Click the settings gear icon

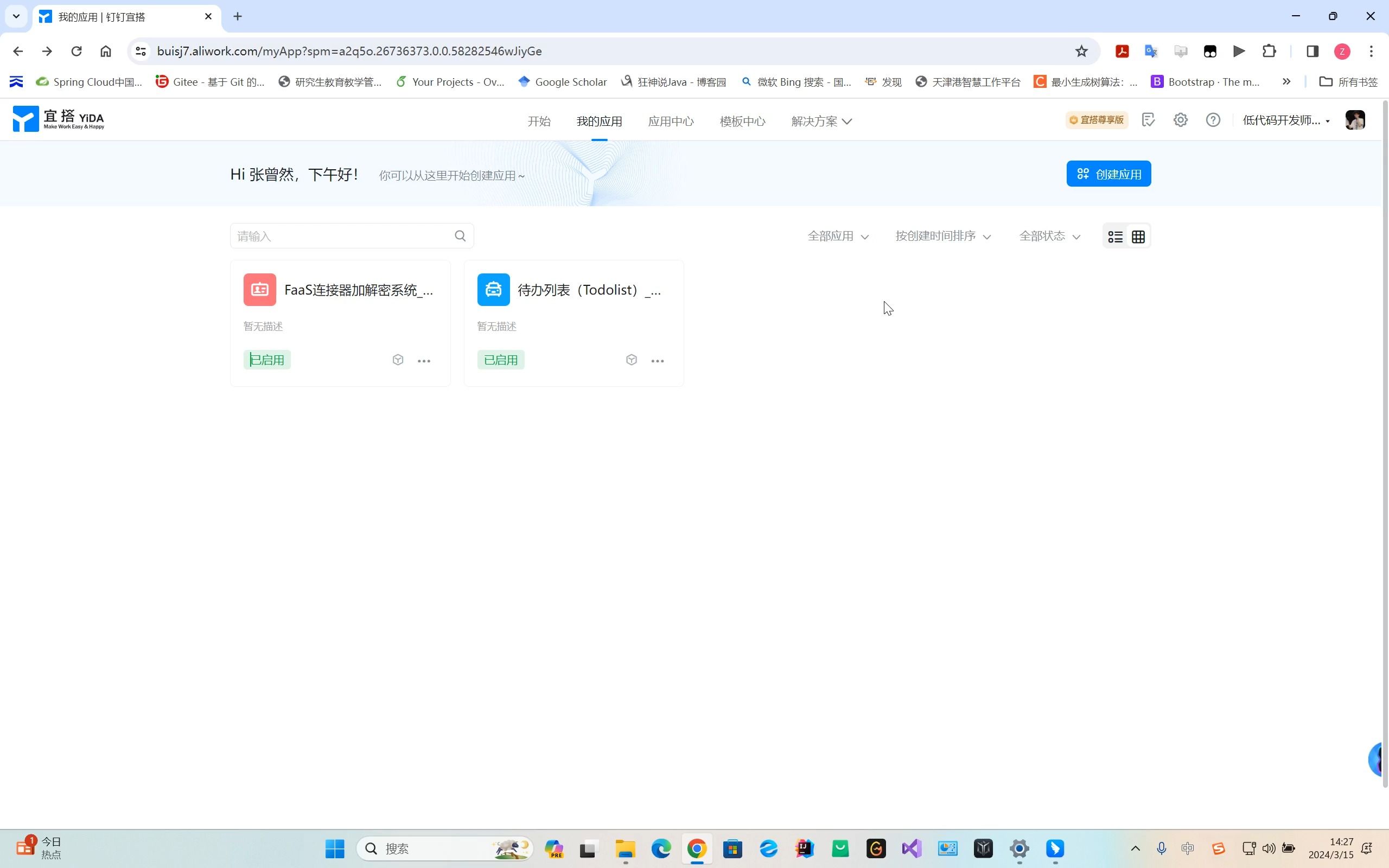1181,120
